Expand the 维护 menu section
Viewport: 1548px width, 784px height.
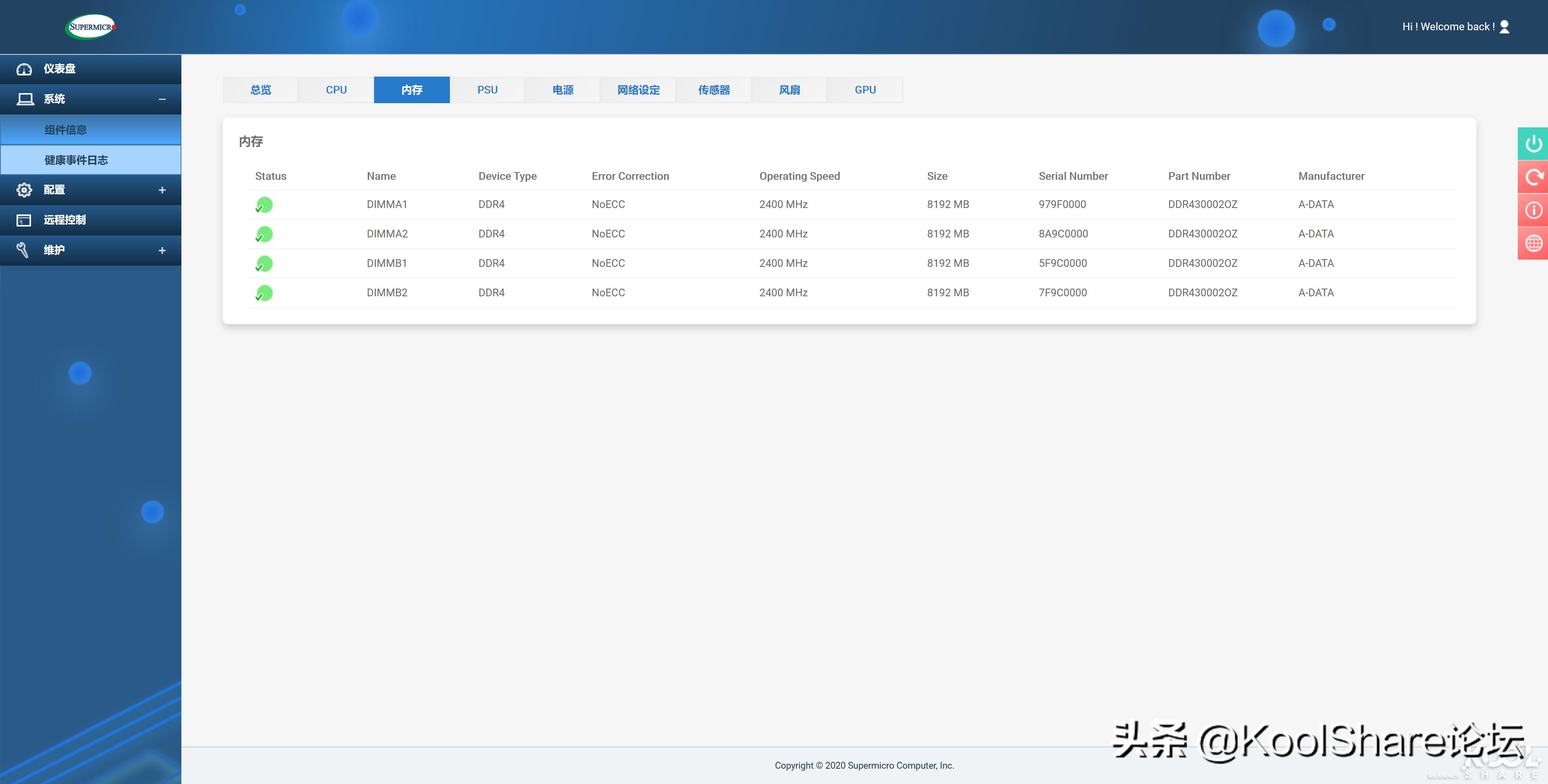click(162, 251)
